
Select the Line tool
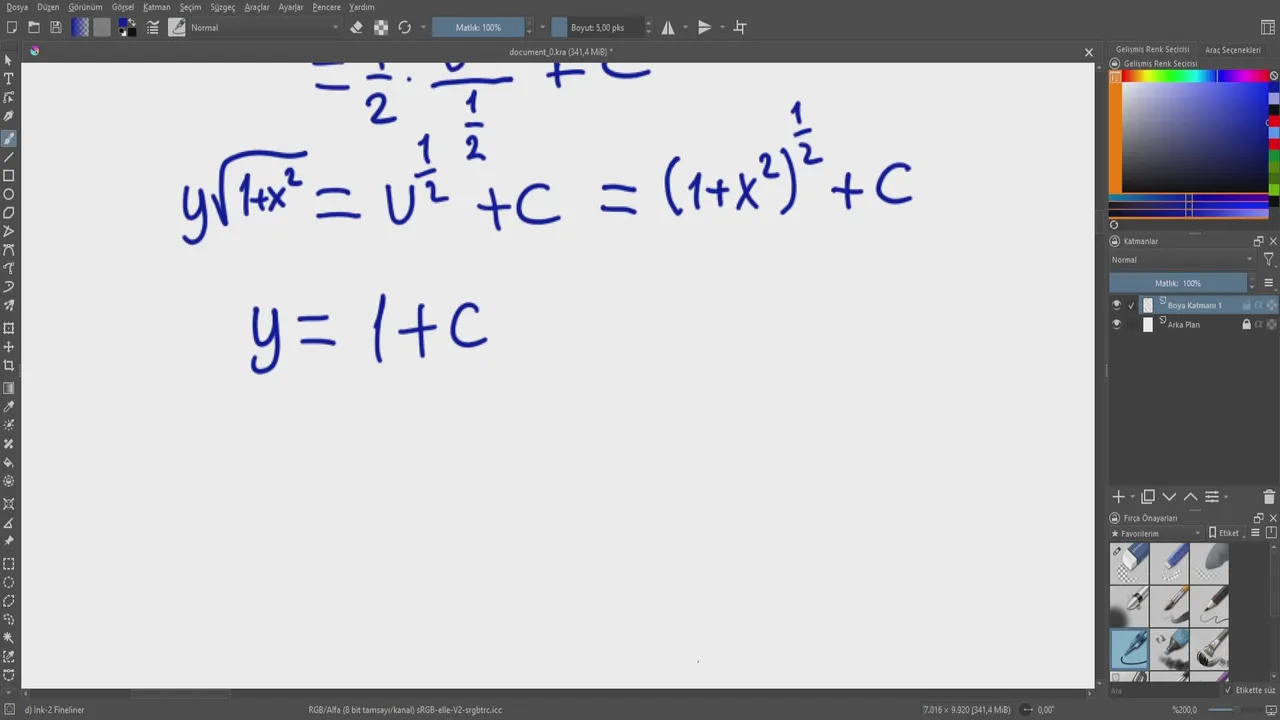pos(9,157)
